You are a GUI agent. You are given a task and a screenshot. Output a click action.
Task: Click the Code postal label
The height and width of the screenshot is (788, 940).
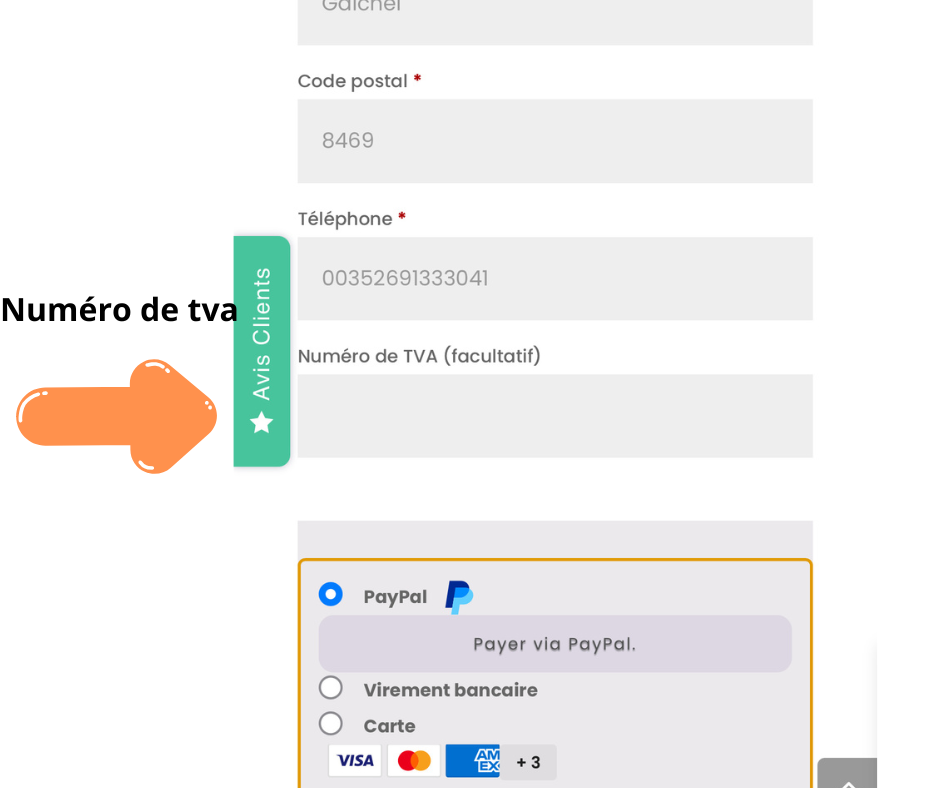point(352,81)
